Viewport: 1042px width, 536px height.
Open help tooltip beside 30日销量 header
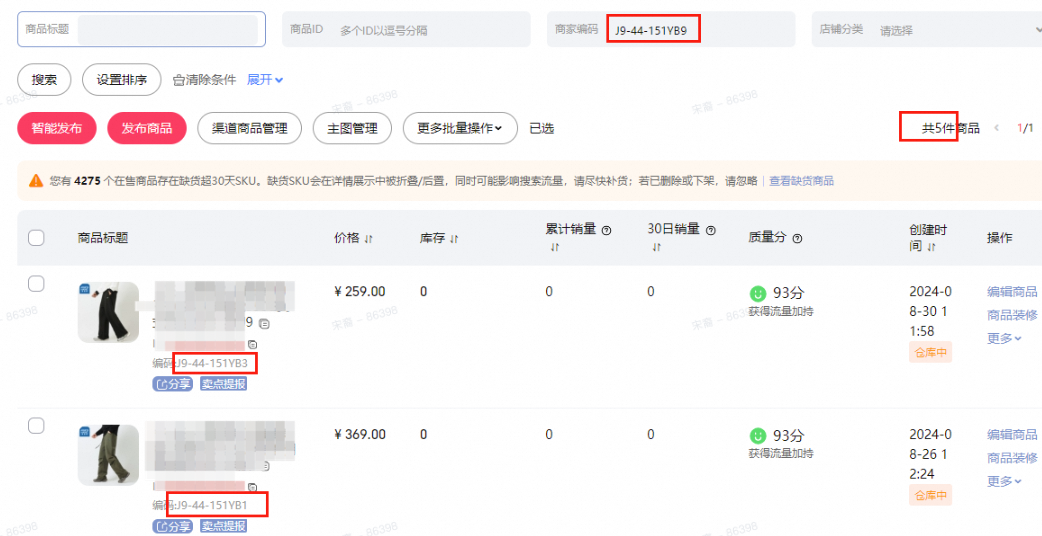click(710, 230)
